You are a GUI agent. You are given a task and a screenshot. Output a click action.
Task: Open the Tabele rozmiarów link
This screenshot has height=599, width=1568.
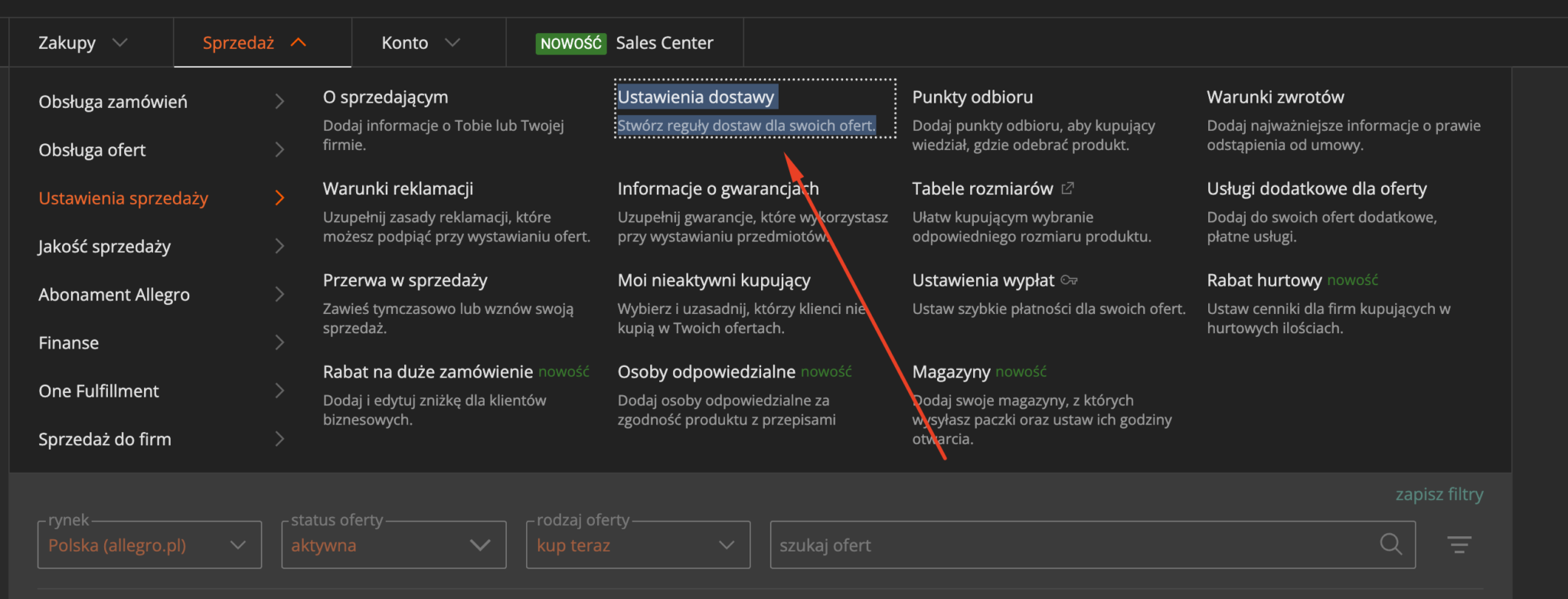point(982,188)
